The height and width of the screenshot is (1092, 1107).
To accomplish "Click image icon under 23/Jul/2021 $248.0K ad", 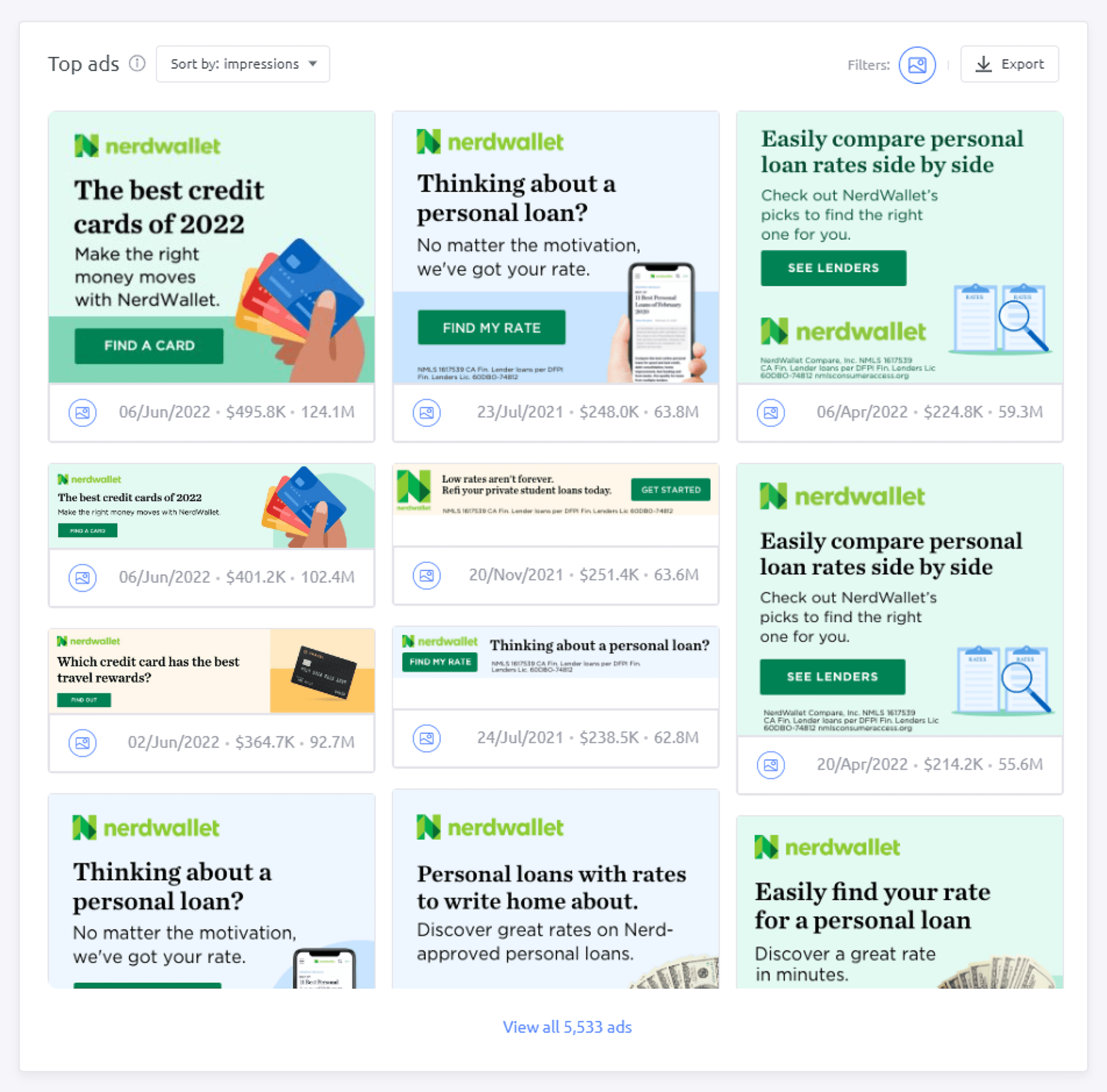I will (x=427, y=412).
